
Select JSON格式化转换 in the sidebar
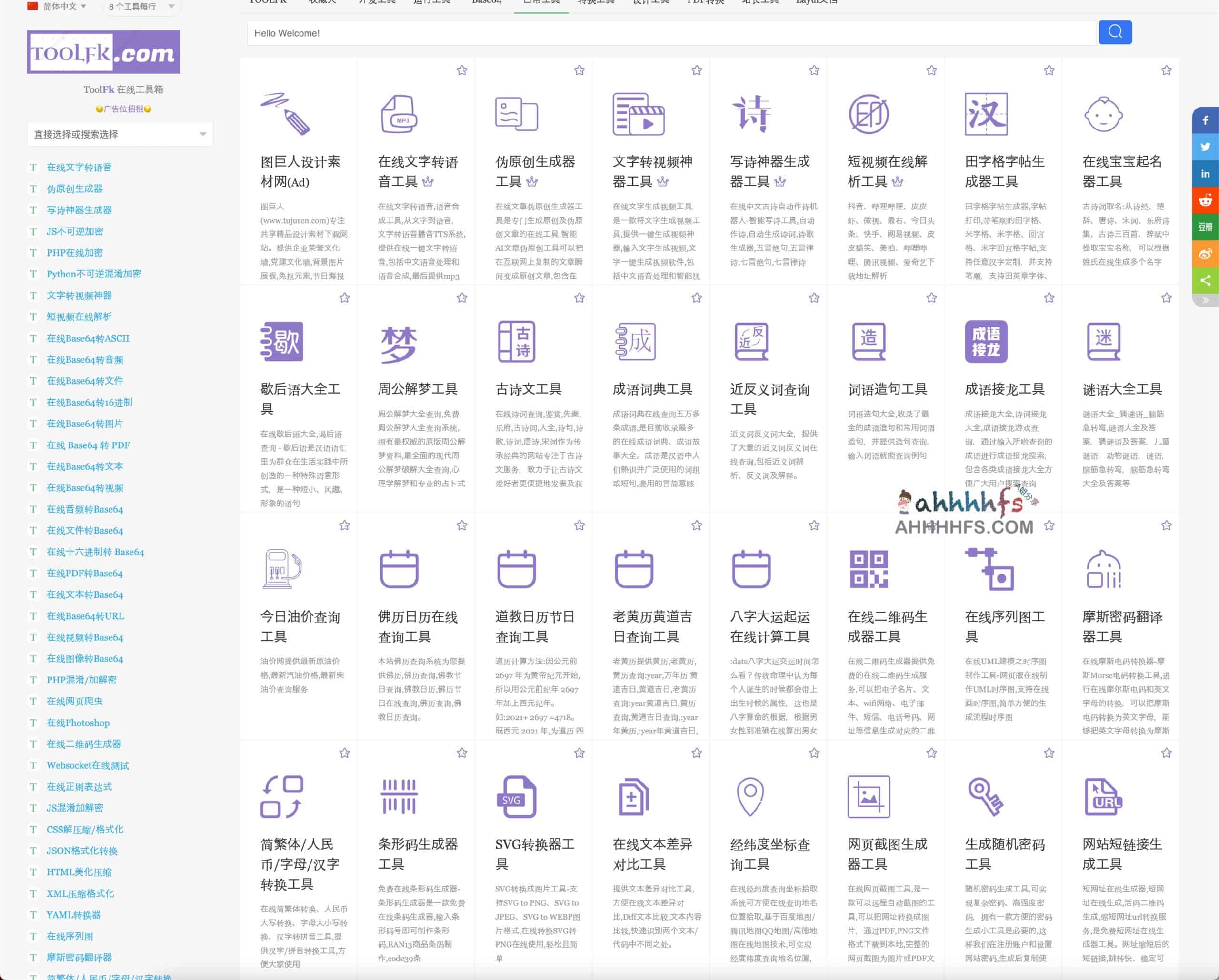[82, 851]
